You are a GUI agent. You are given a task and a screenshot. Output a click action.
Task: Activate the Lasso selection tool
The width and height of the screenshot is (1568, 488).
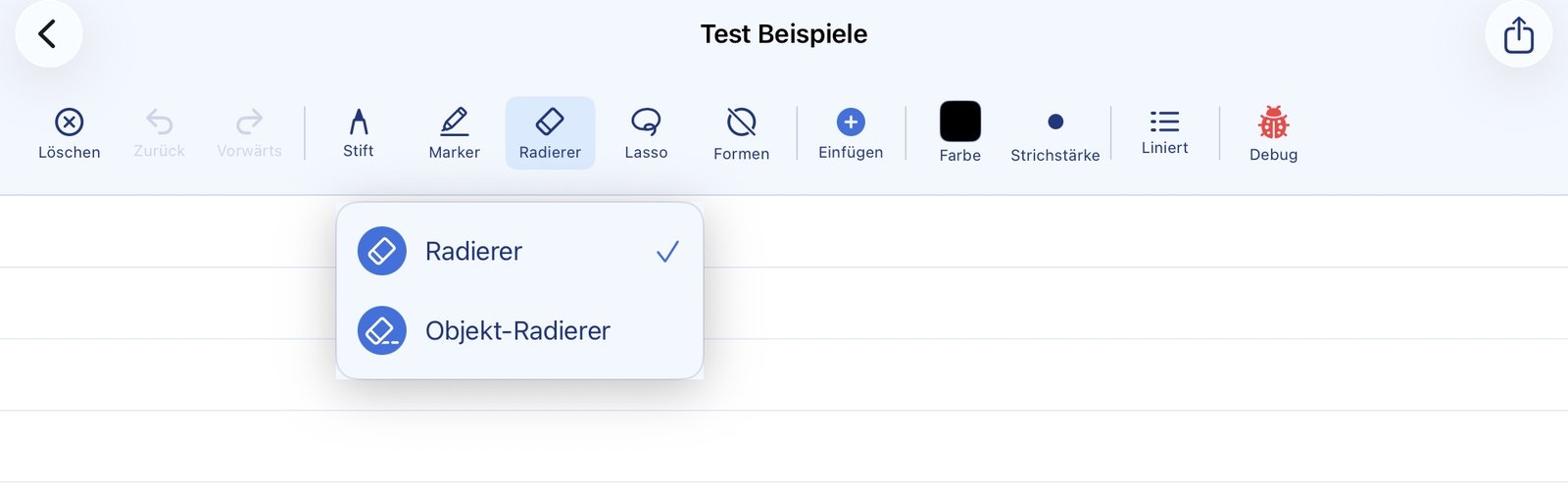pos(646,132)
